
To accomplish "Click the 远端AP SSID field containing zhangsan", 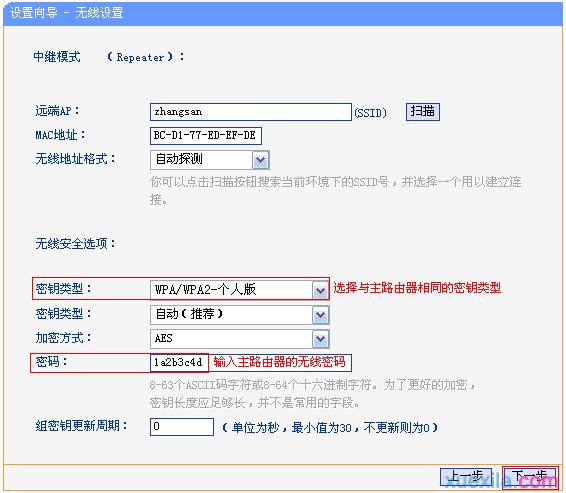I will (251, 112).
